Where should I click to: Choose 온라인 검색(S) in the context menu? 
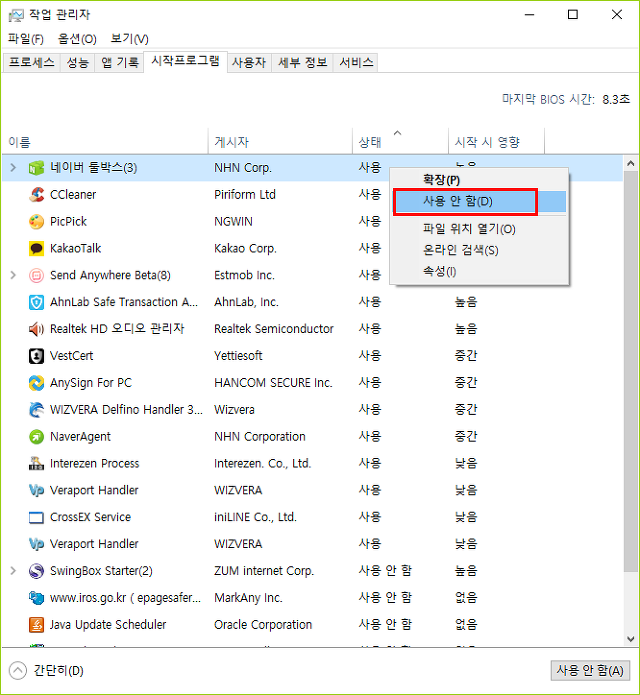(480, 250)
